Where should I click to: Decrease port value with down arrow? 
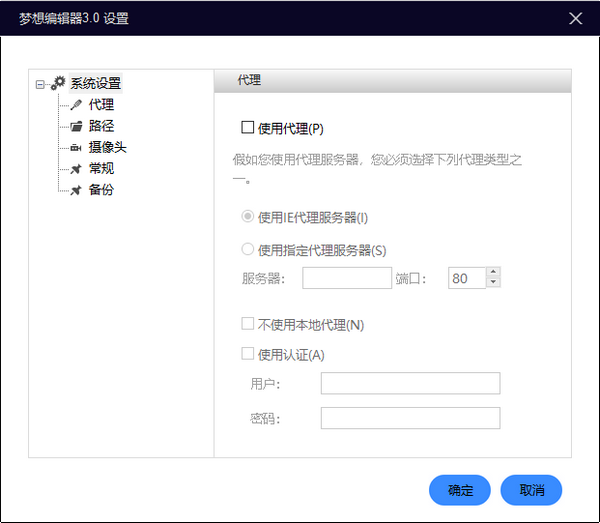[493, 283]
